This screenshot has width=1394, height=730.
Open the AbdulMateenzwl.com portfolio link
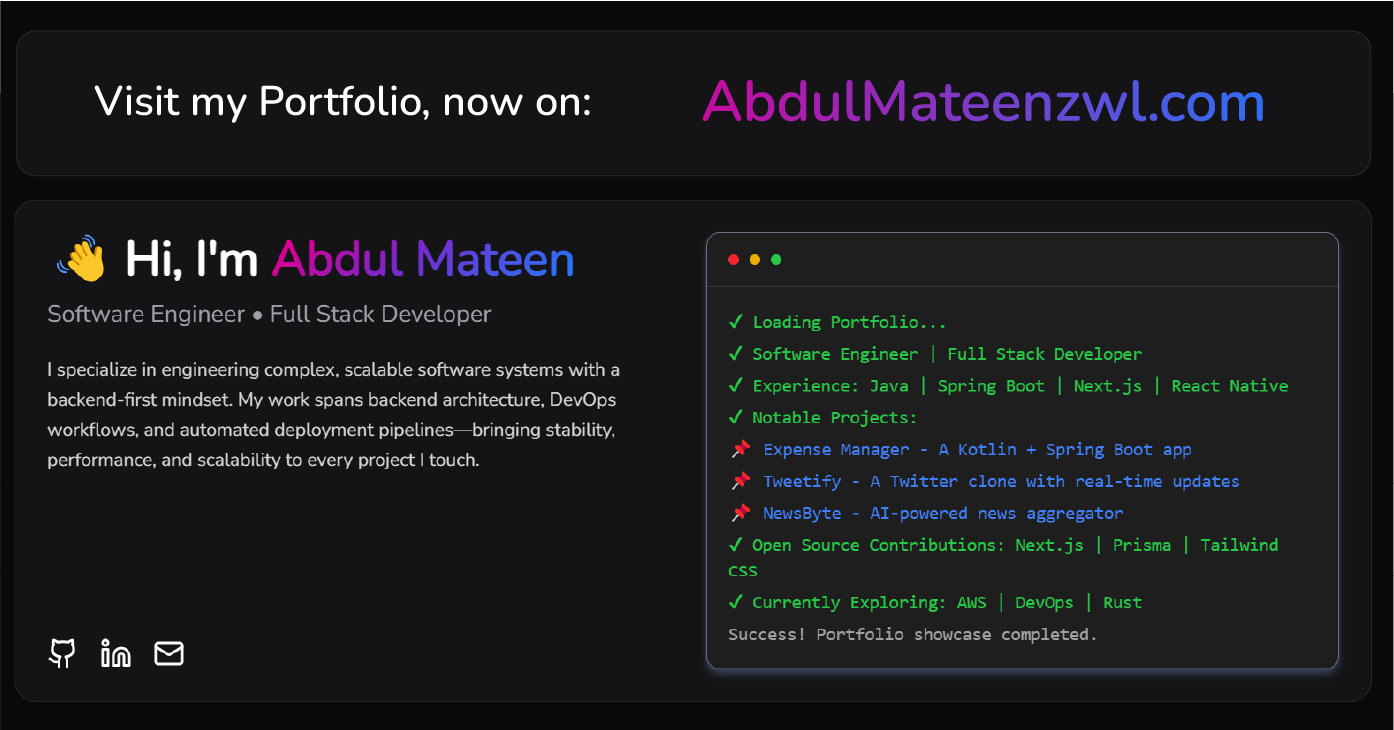(983, 101)
